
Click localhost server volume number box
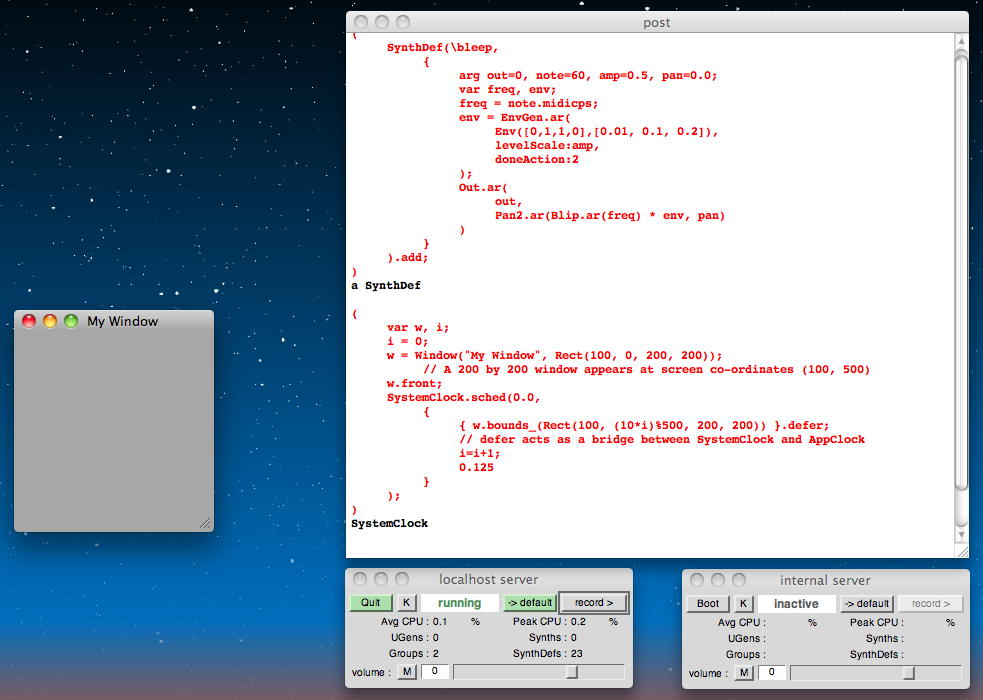tap(434, 673)
